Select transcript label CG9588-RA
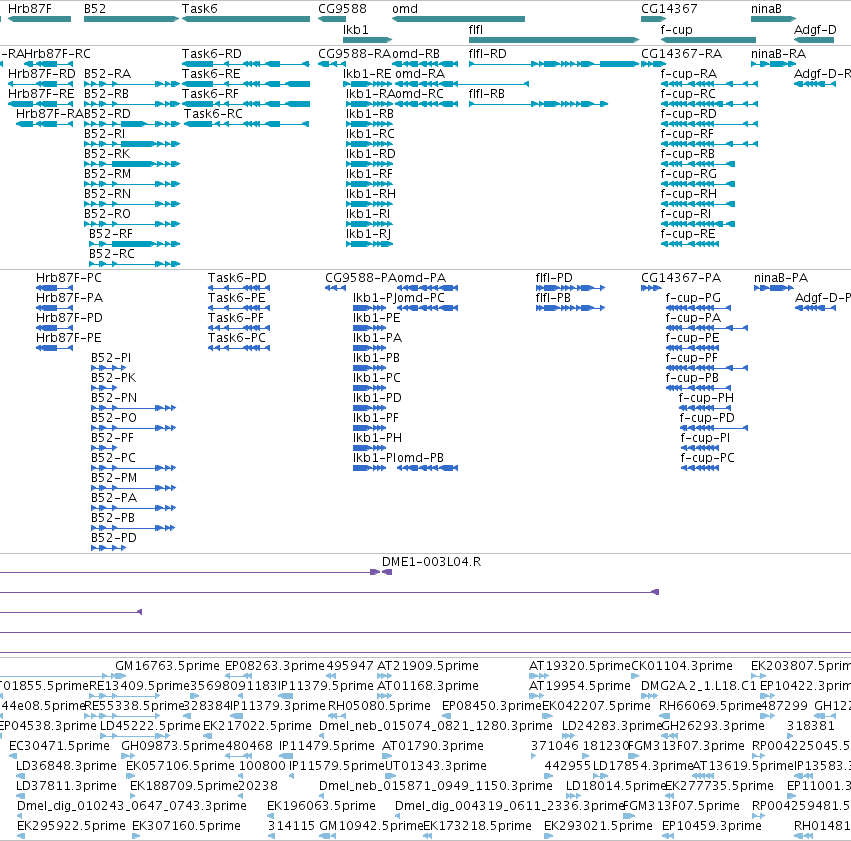Screen dimensions: 851x841 coord(354,54)
